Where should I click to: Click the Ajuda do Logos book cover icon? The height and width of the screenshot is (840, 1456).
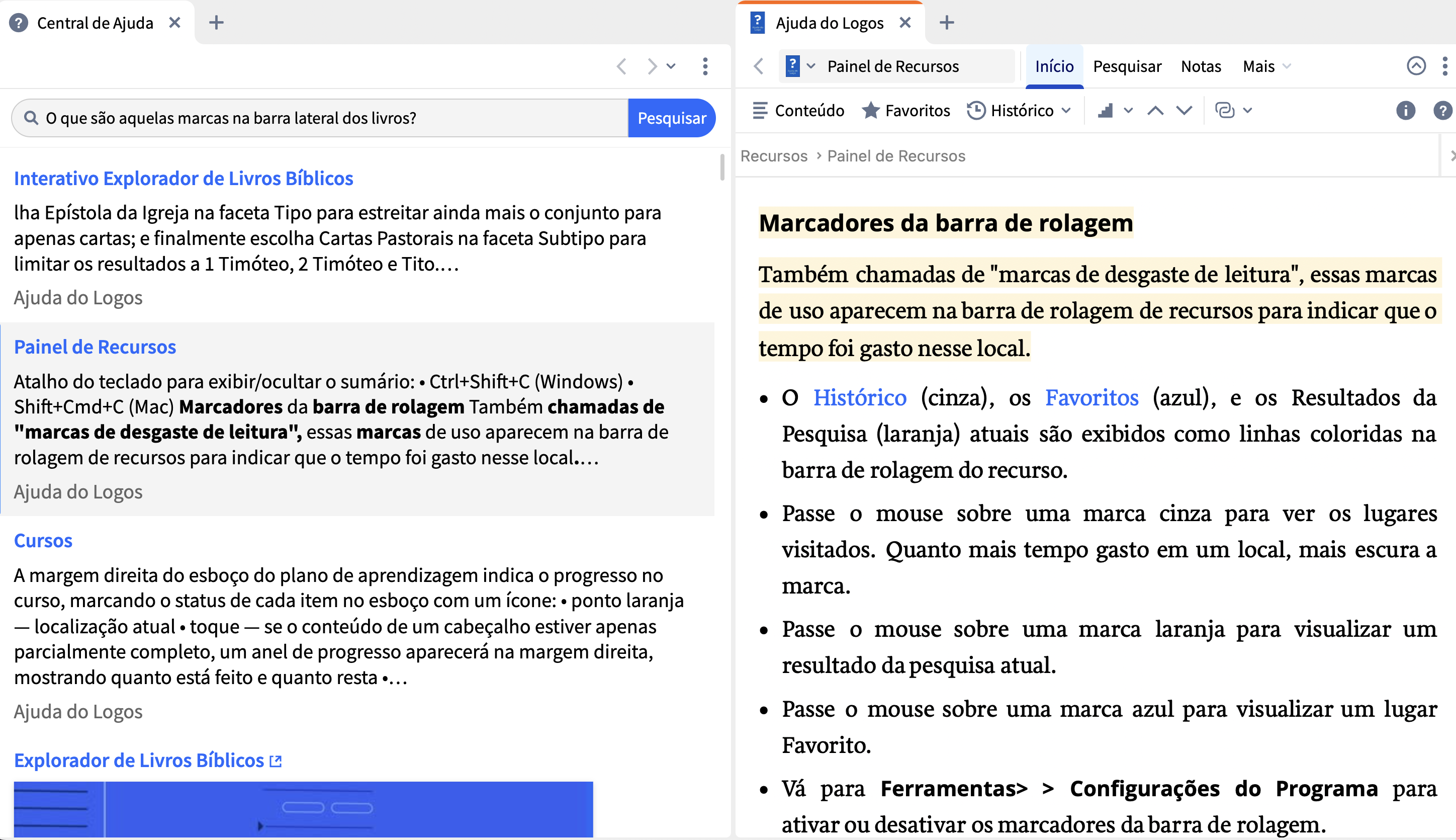793,66
